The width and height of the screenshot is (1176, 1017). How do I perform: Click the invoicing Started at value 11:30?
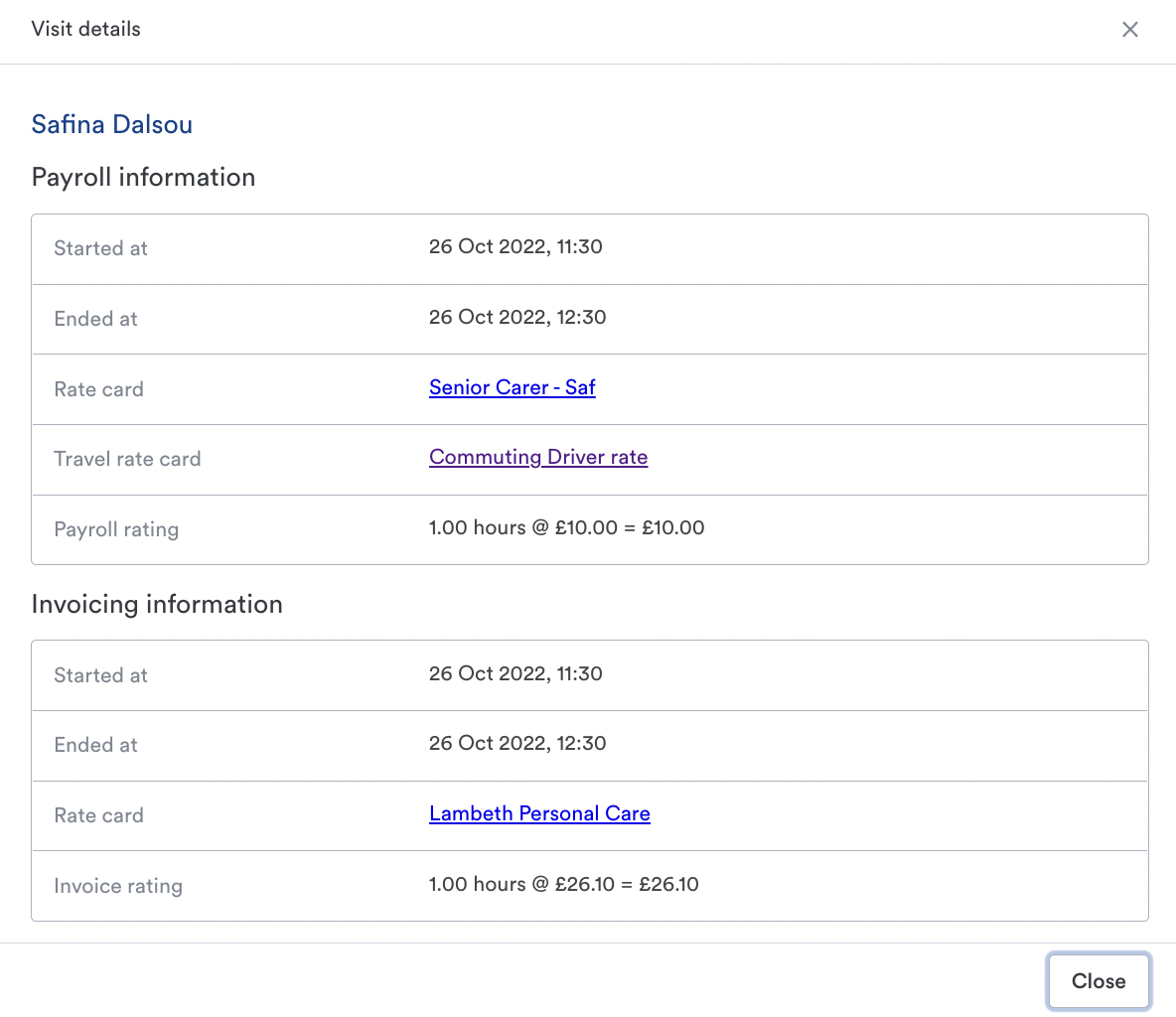515,673
